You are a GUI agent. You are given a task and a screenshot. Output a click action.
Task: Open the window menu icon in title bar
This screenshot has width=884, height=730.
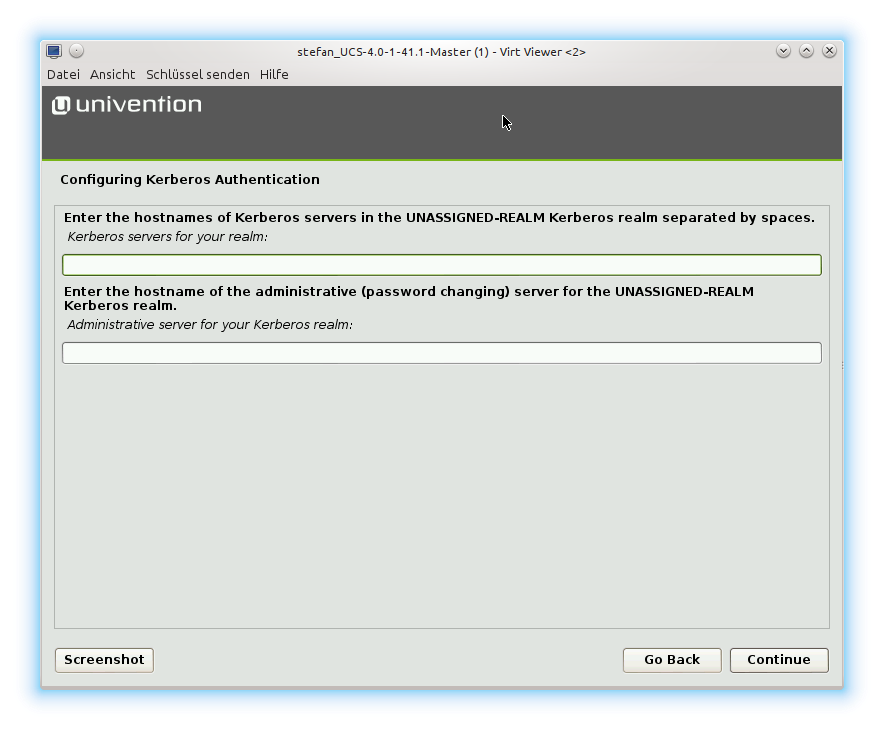pos(54,51)
